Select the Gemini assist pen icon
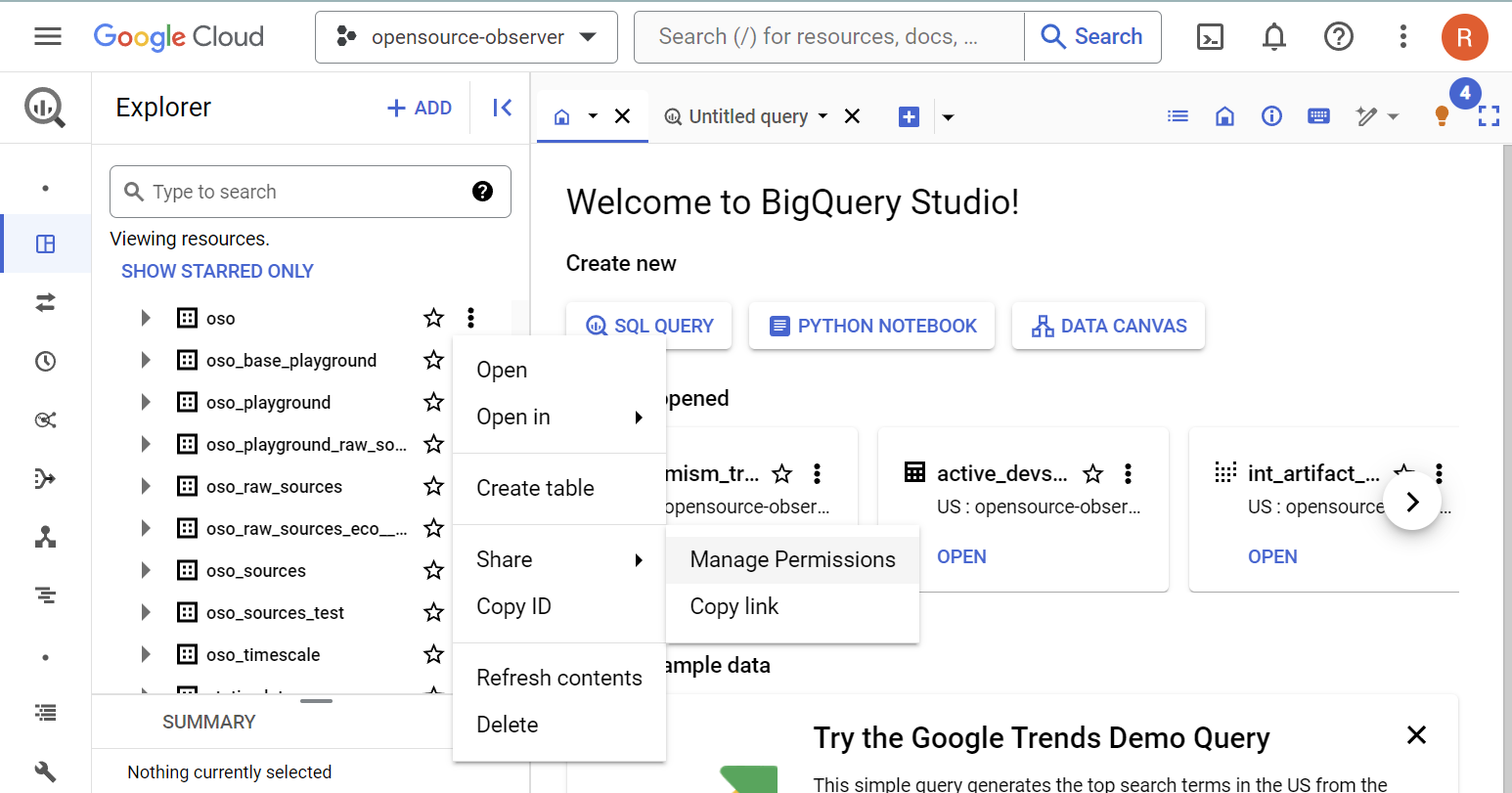Image resolution: width=1512 pixels, height=793 pixels. (1367, 115)
